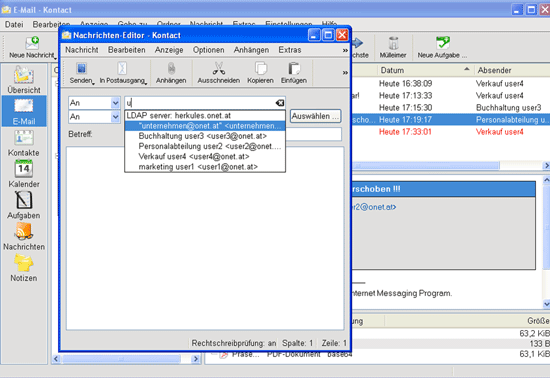Click the Kopieren icon in the editor

point(261,68)
